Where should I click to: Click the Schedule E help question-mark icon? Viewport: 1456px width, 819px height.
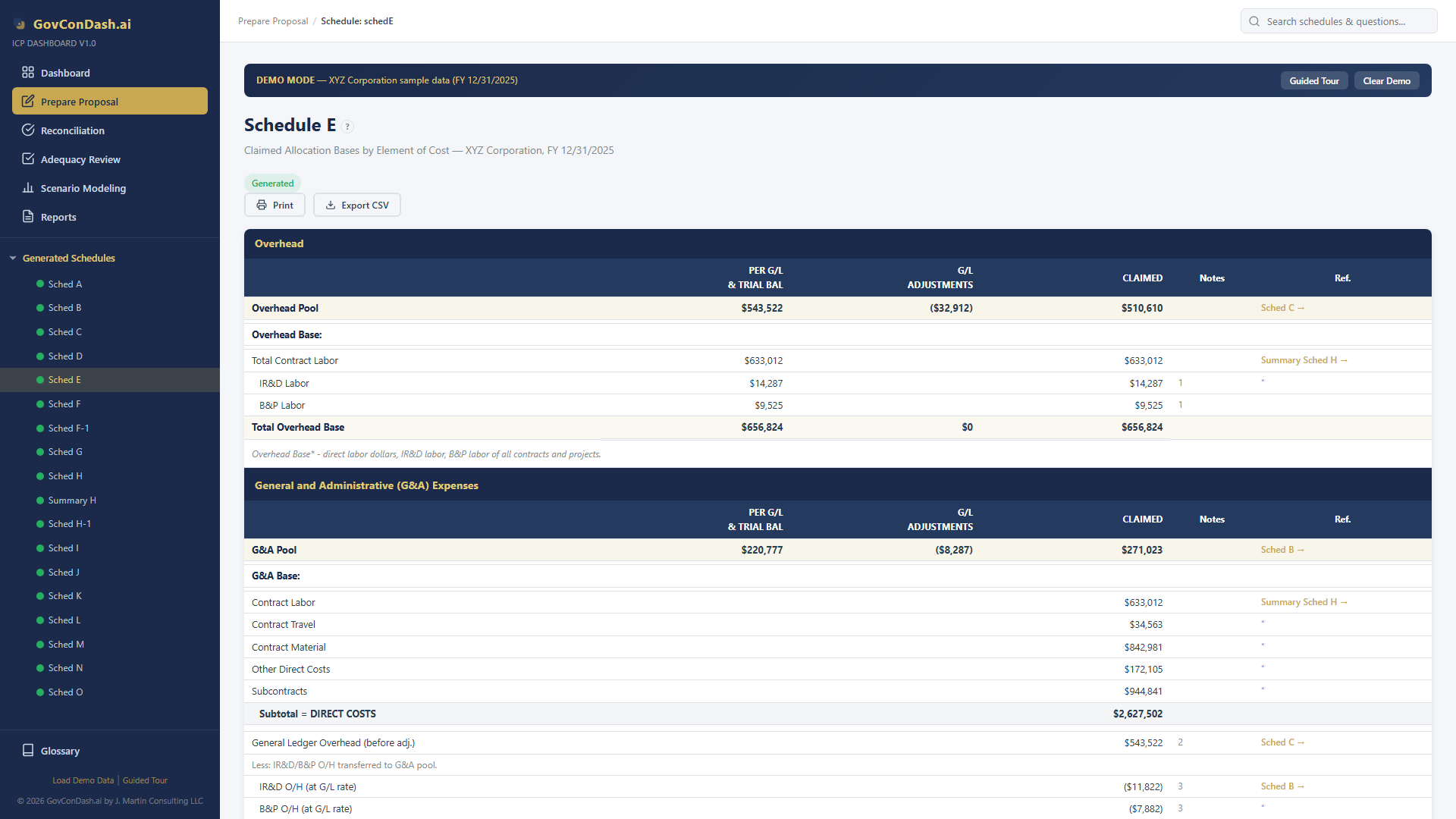coord(348,127)
